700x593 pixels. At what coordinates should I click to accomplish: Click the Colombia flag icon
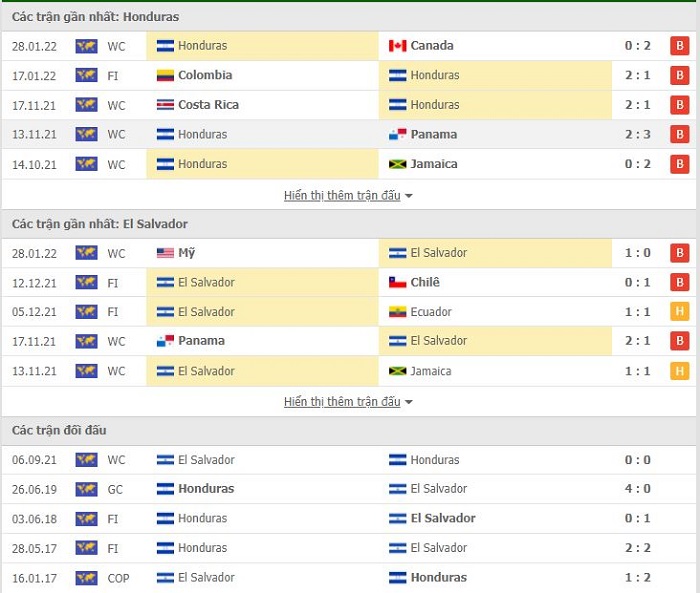click(165, 75)
